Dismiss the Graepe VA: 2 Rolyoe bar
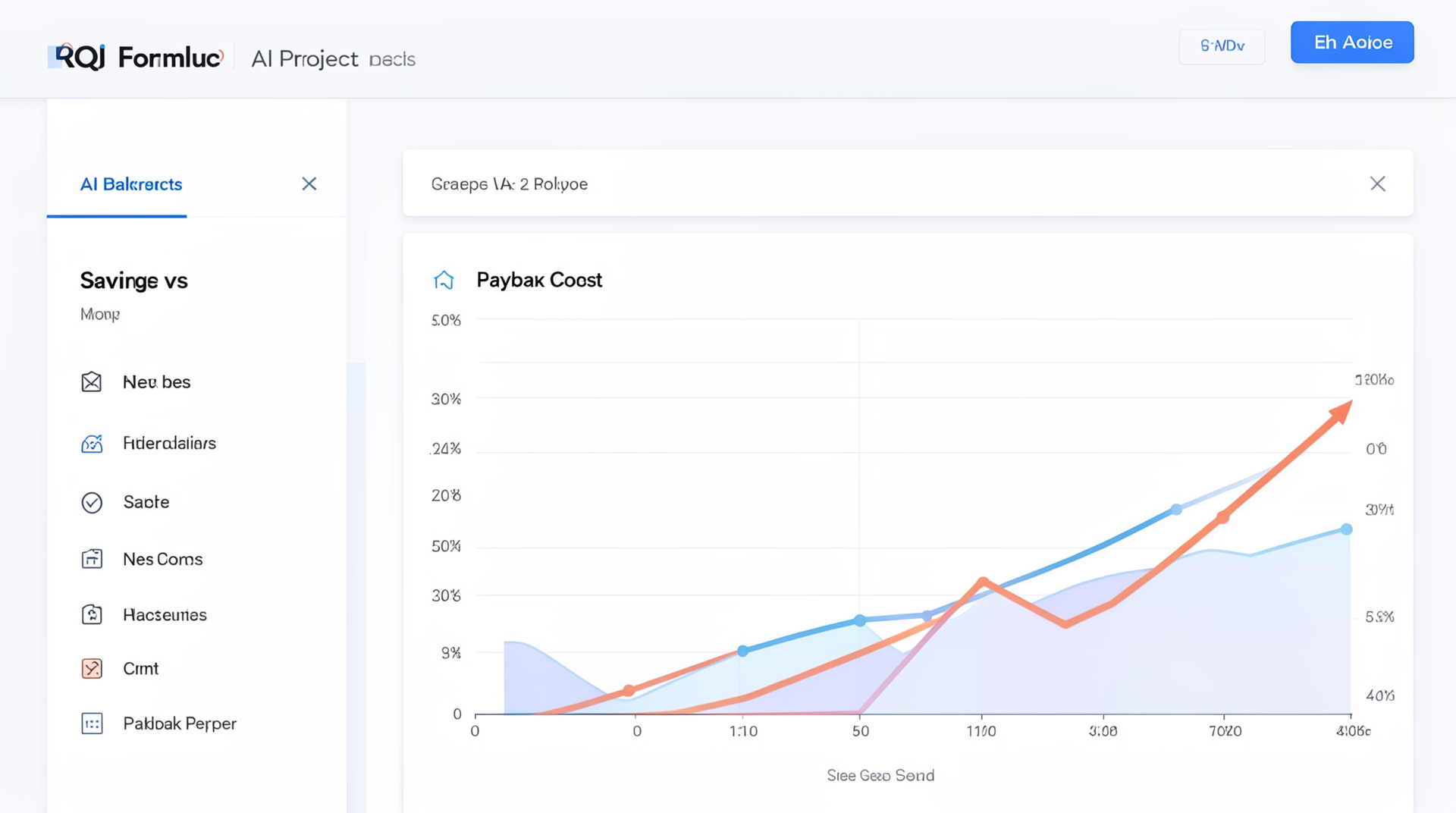Viewport: 1456px width, 813px height. click(1377, 184)
